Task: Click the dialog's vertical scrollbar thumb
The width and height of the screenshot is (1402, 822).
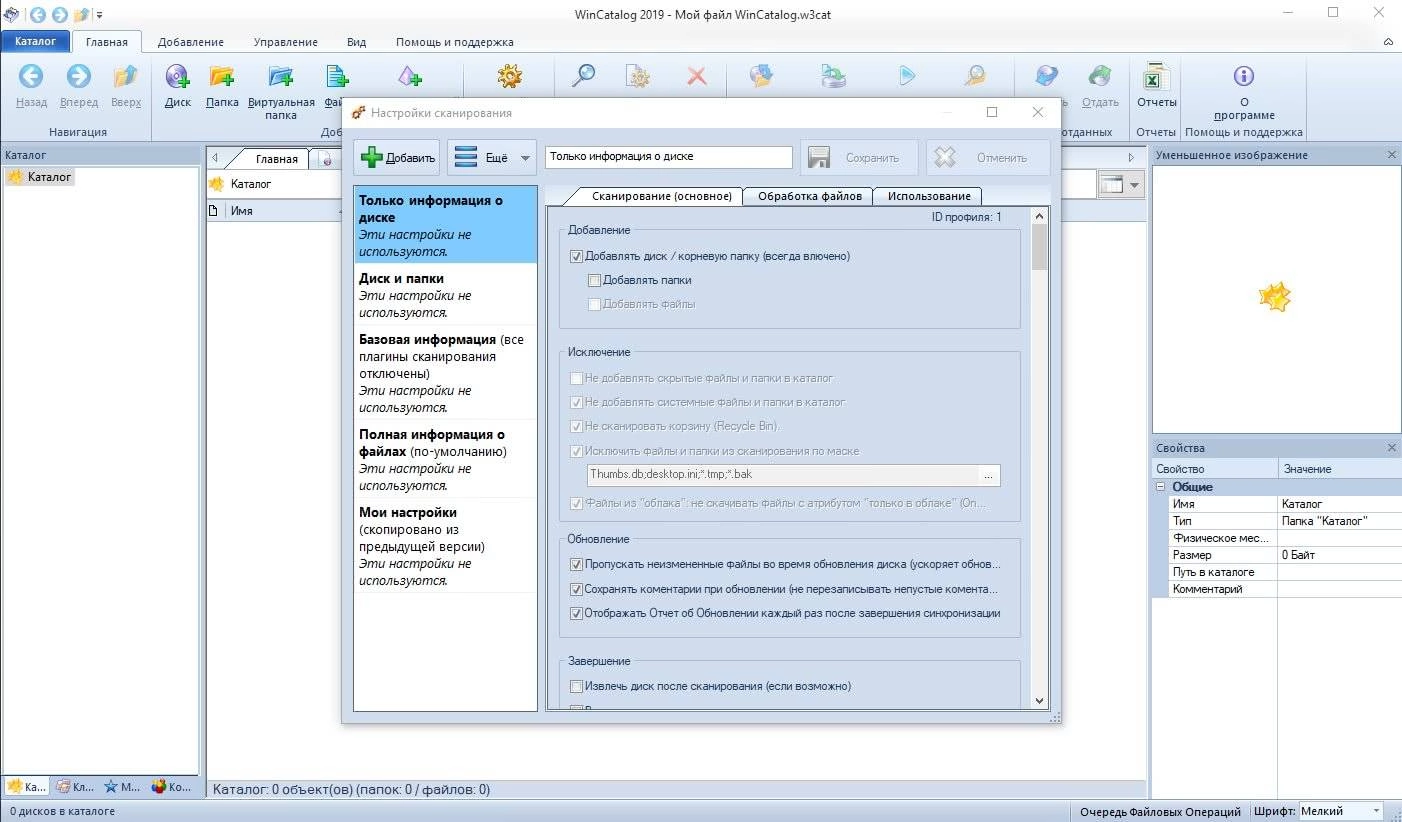Action: [x=1039, y=246]
